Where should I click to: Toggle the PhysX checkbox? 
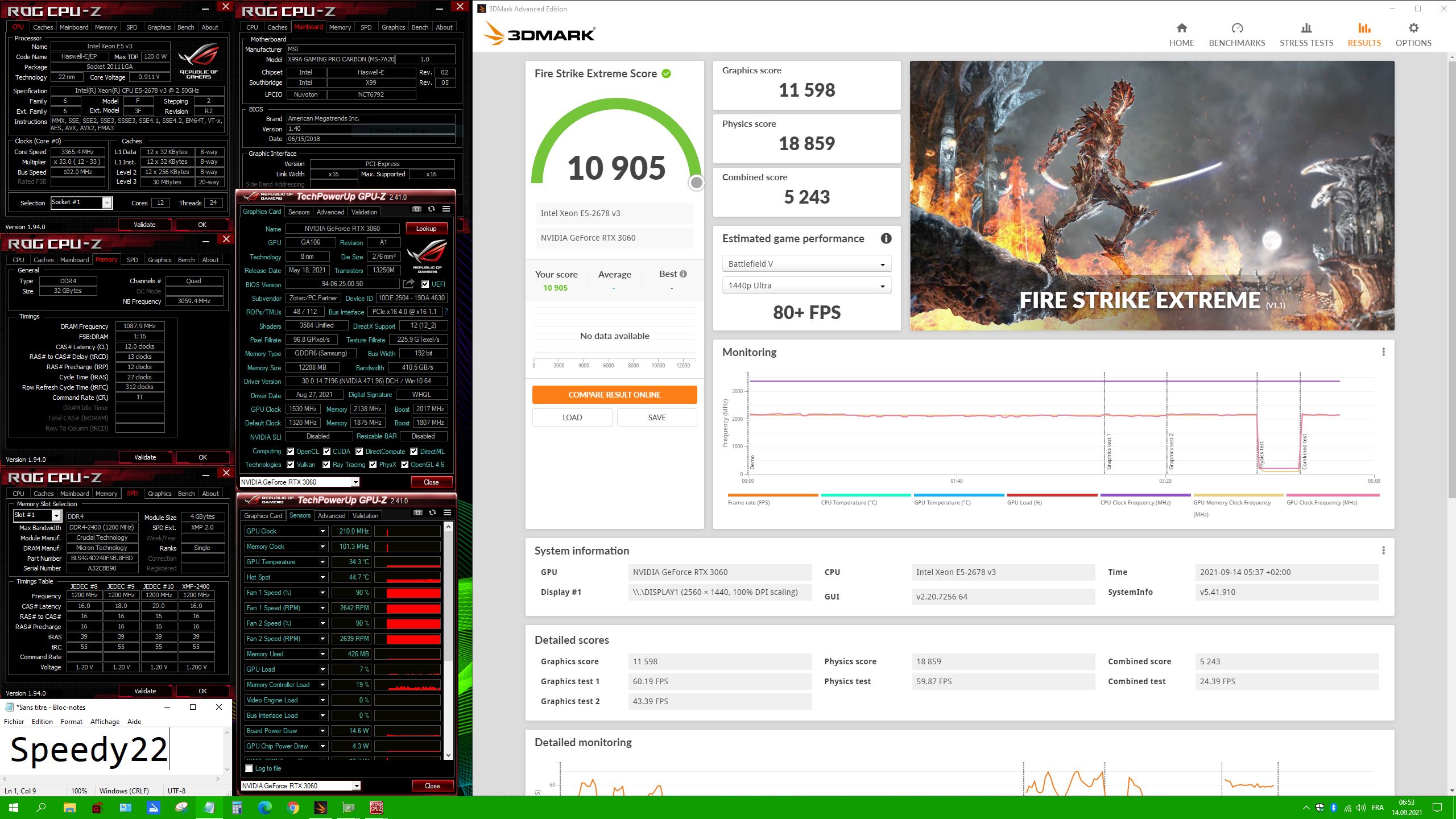coord(373,465)
